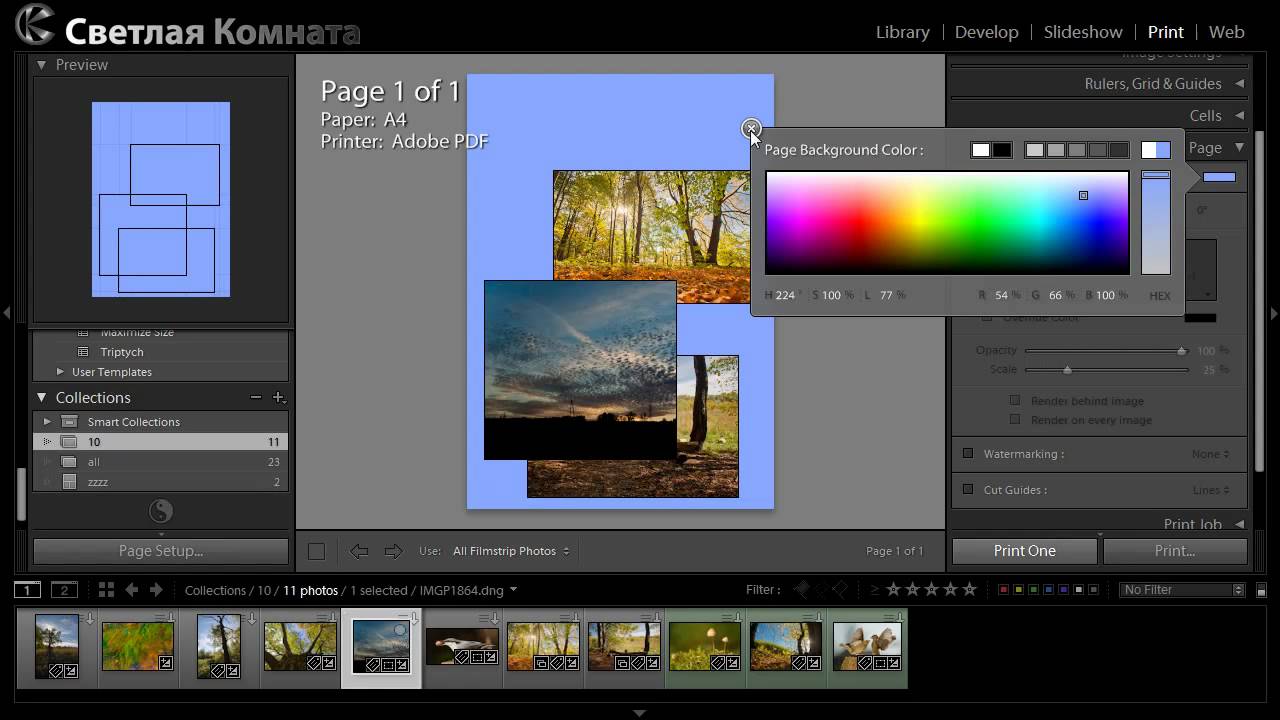Filter by green color label
The image size is (1280, 720).
pyautogui.click(x=1033, y=590)
